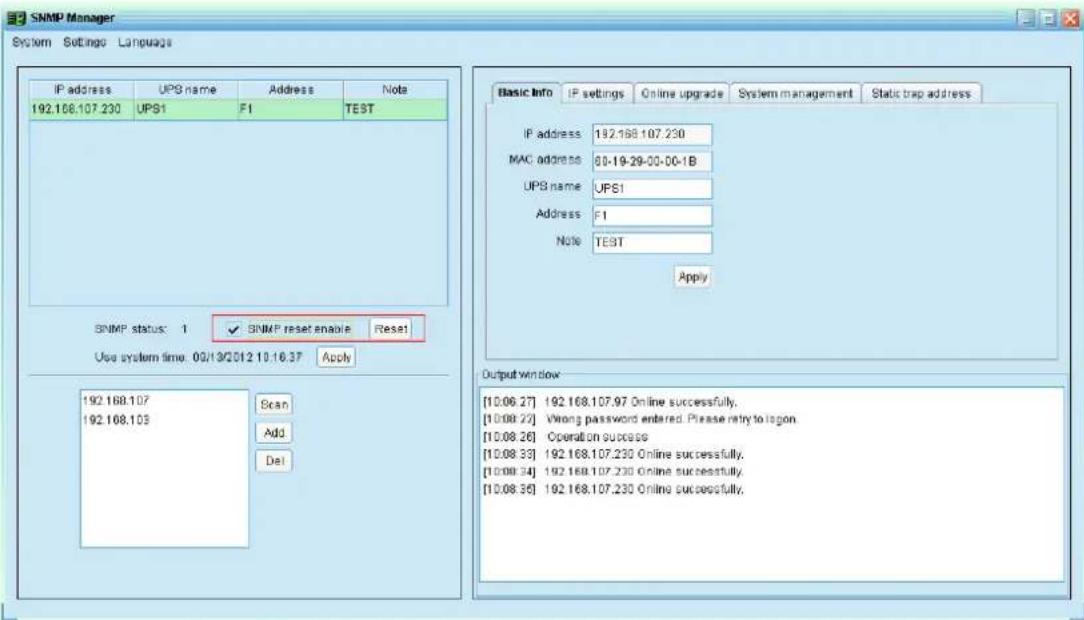Maximize the SNMP Manager window

[1049, 18]
